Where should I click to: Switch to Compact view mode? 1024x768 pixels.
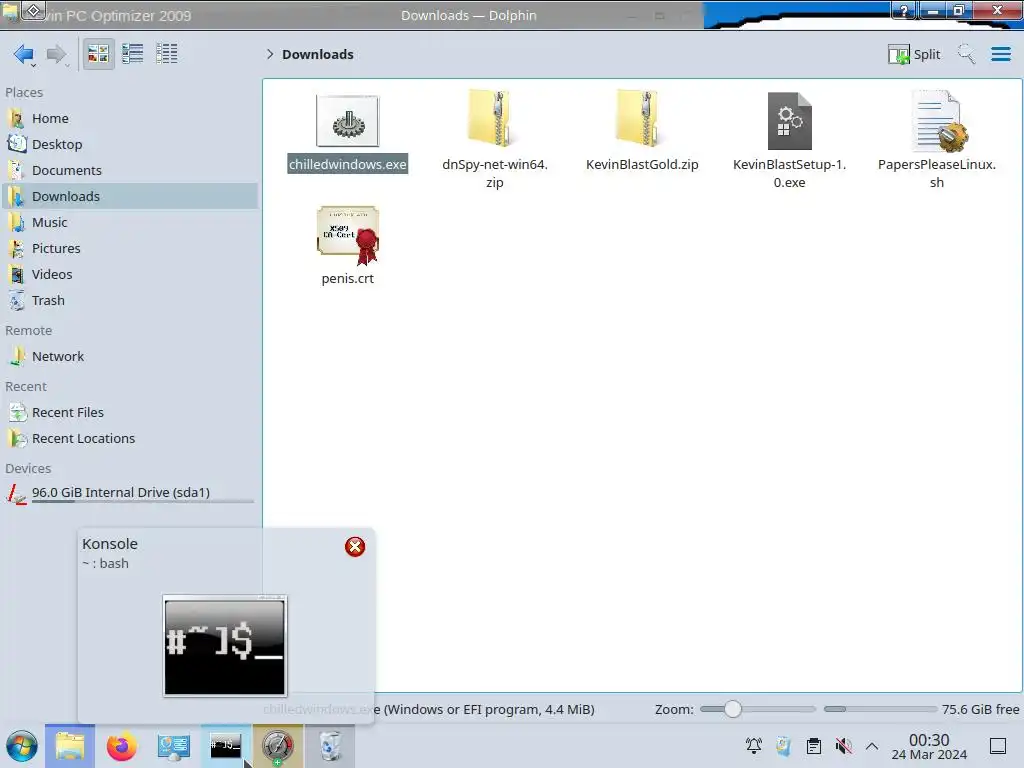tap(133, 54)
